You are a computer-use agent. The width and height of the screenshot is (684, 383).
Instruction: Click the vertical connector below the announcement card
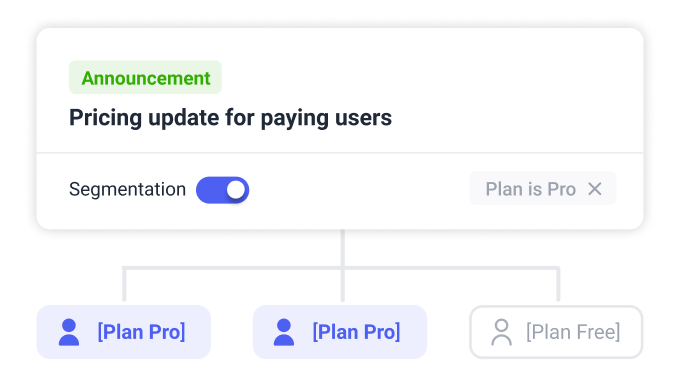point(343,247)
